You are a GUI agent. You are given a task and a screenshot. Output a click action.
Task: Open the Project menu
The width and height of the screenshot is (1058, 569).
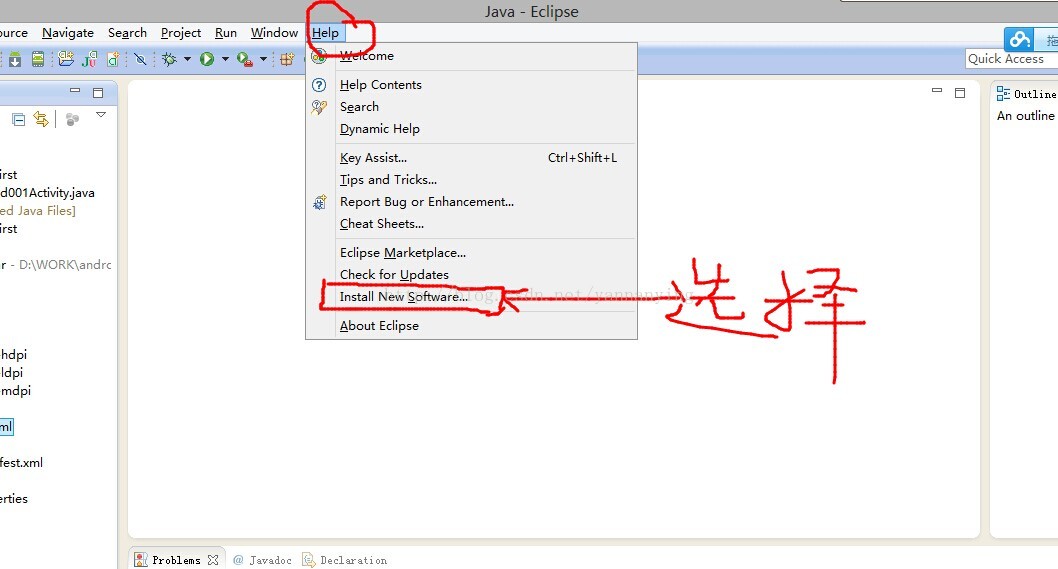point(181,32)
